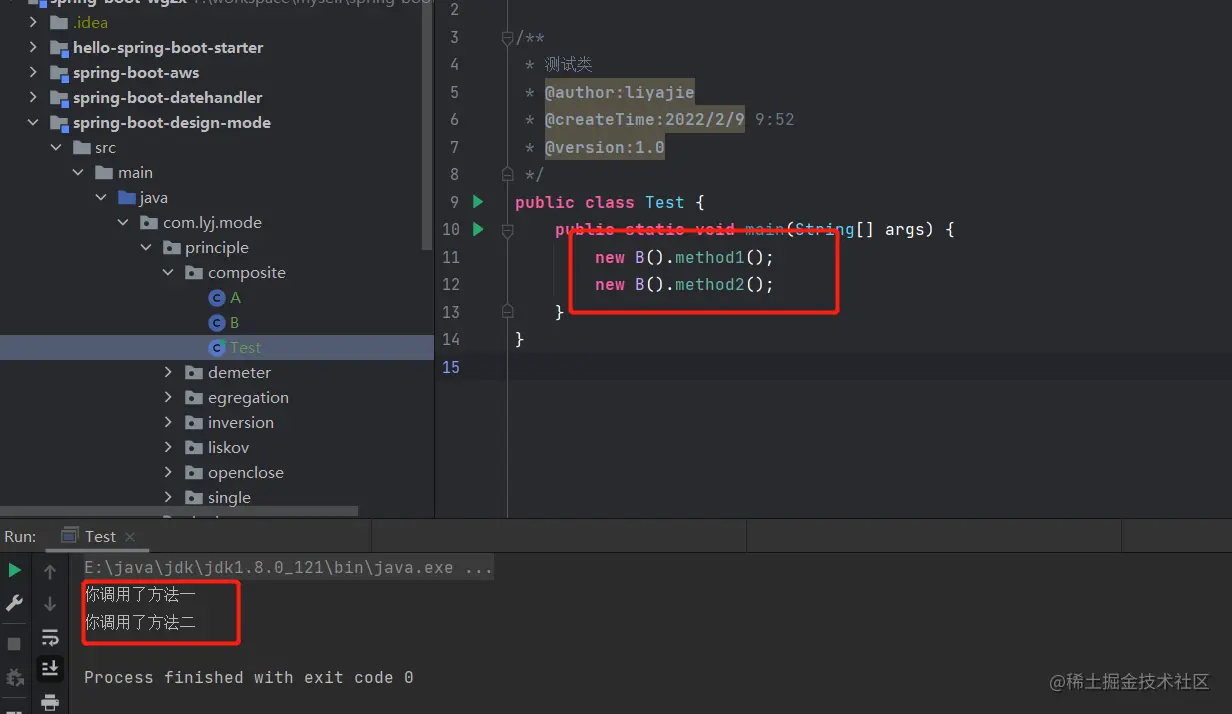Expand hello-spring-boot-starter module
The width and height of the screenshot is (1232, 714).
pyautogui.click(x=33, y=48)
